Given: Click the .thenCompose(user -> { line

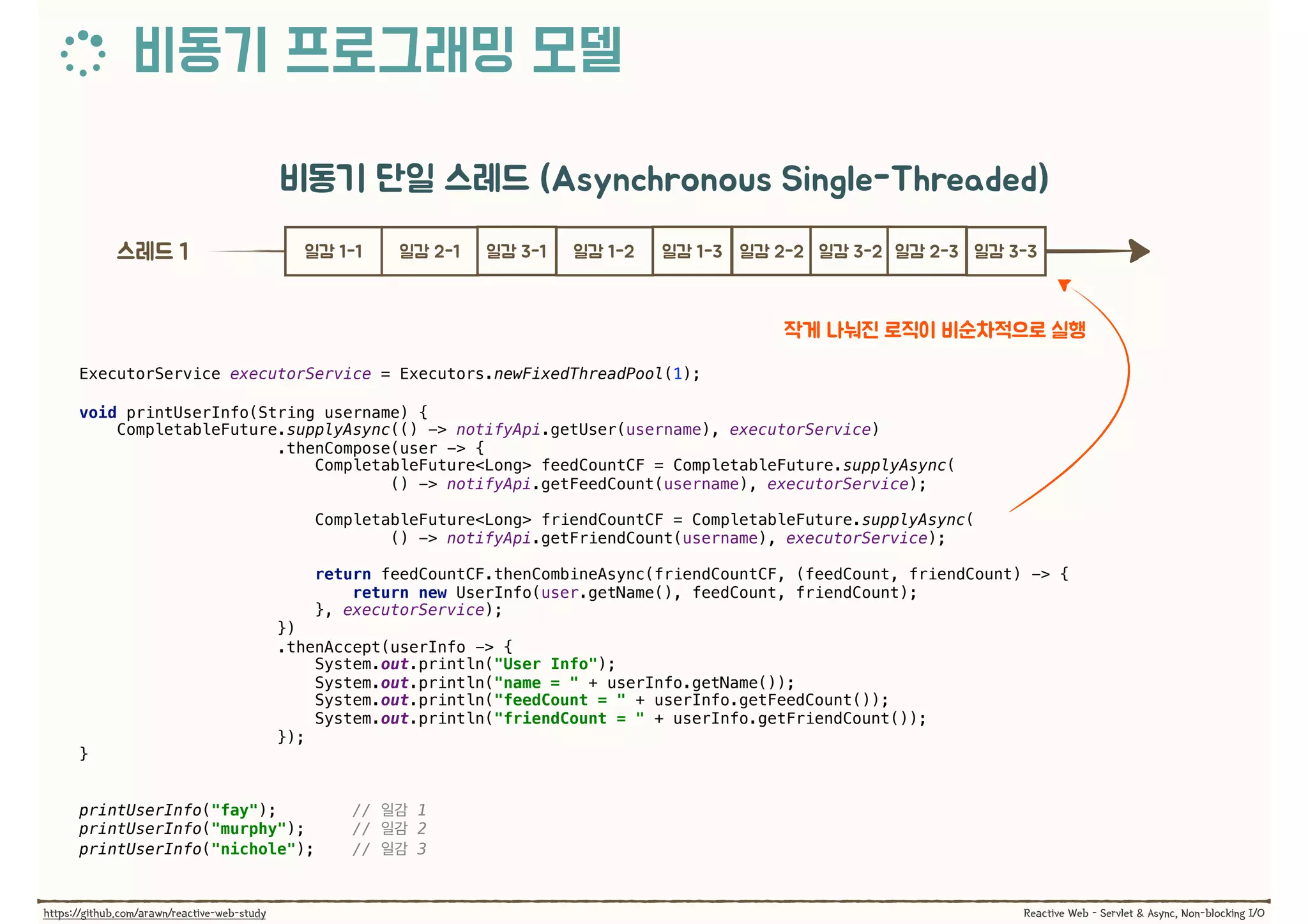Looking at the screenshot, I should point(381,448).
